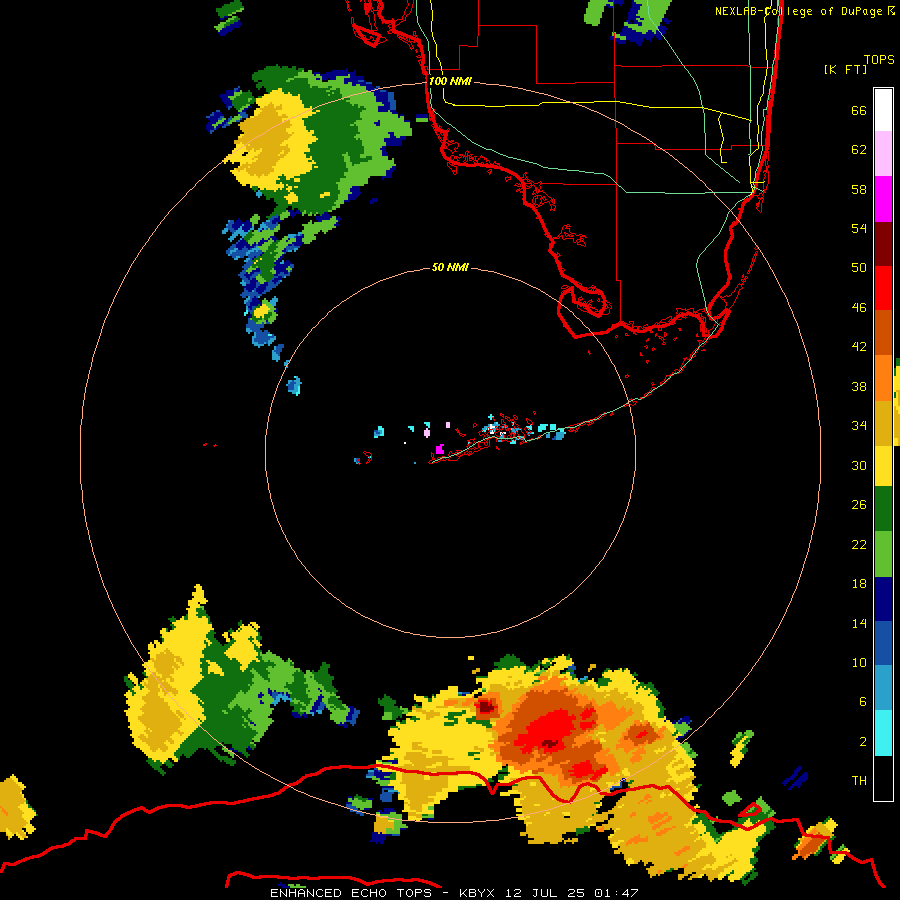The image size is (900, 900).
Task: Click the "22" legend value
Action: pyautogui.click(x=859, y=544)
